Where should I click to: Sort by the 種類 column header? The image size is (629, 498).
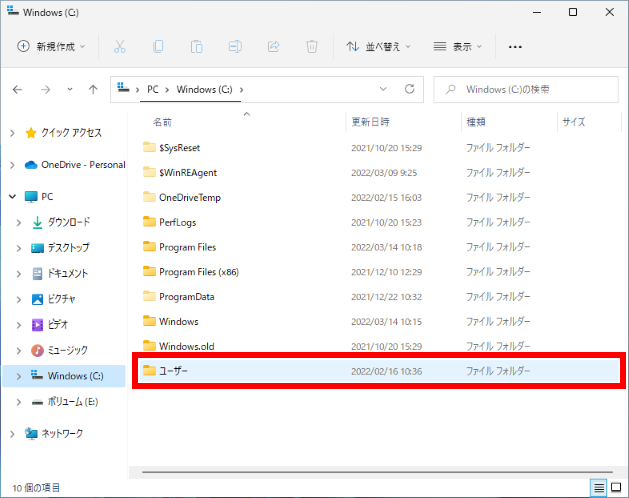click(476, 122)
